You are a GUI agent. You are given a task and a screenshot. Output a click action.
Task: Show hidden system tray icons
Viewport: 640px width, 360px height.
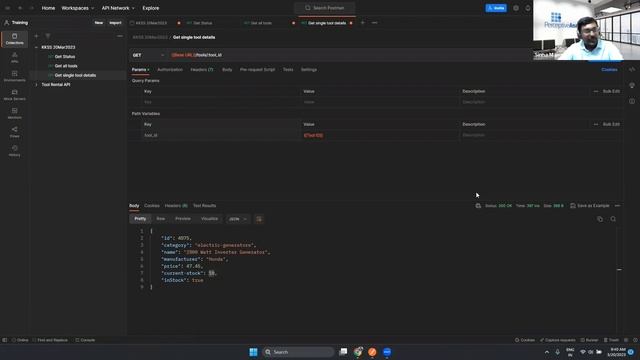[x=547, y=352]
